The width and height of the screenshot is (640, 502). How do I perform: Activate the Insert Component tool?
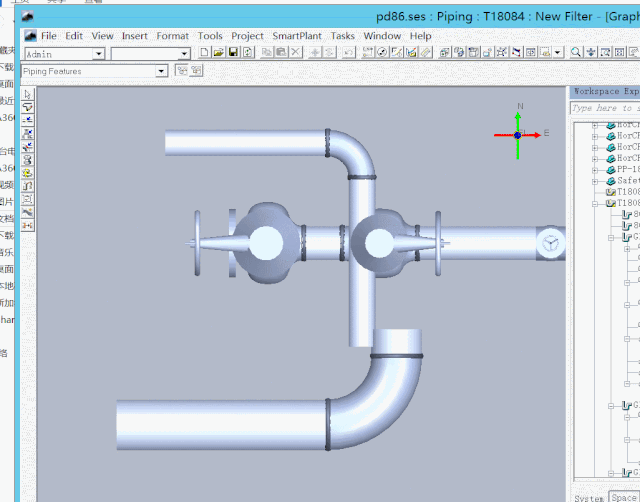click(27, 133)
